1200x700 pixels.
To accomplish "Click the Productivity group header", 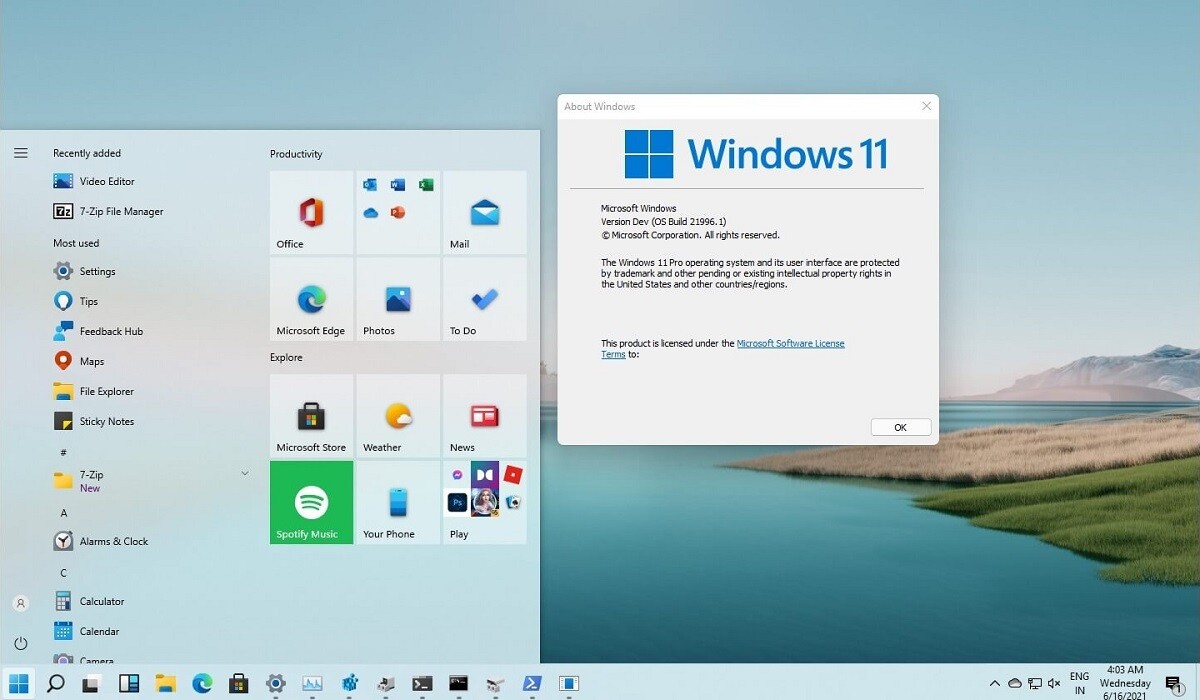I will 296,154.
